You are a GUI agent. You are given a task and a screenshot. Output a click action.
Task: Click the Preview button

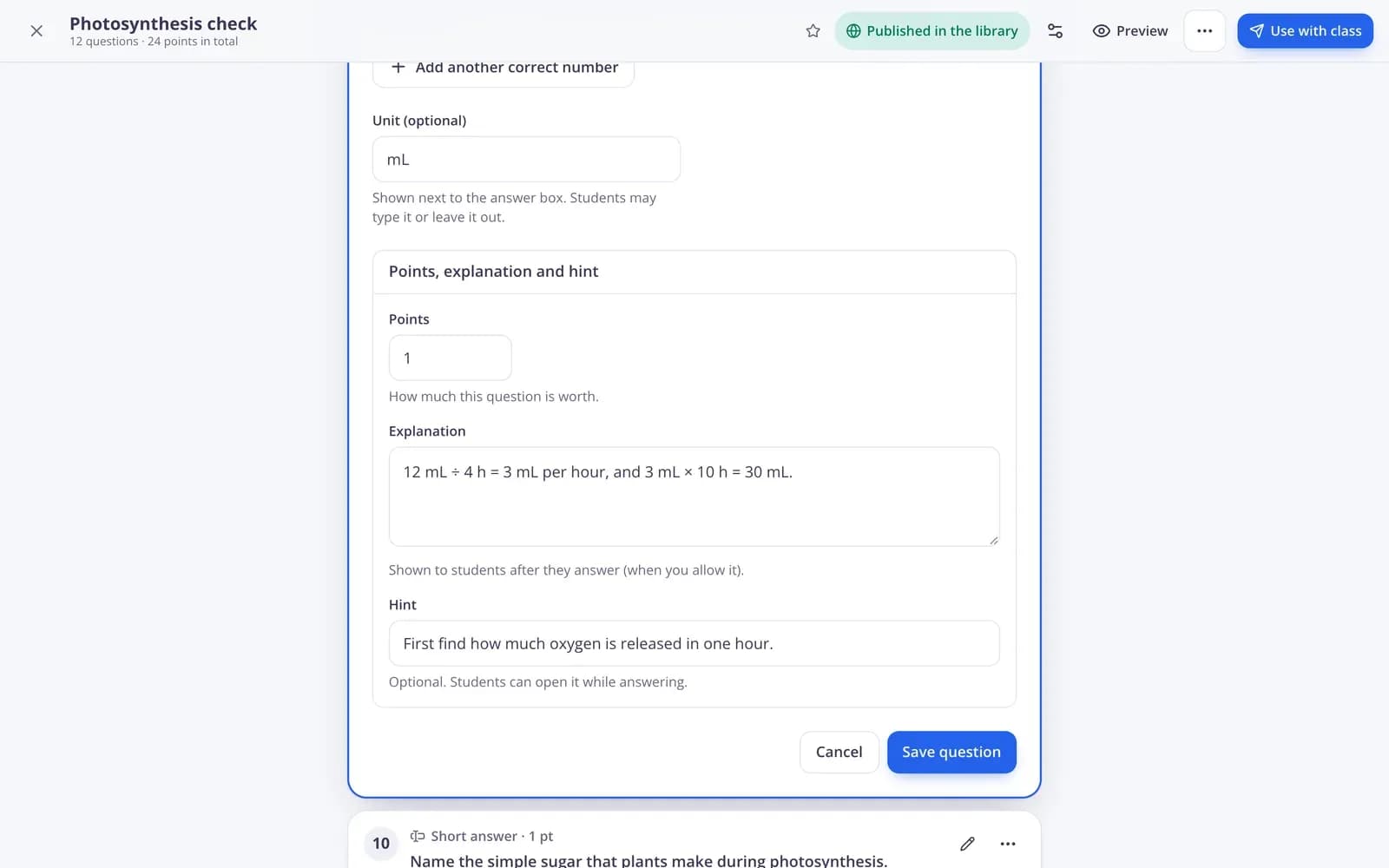pos(1130,31)
